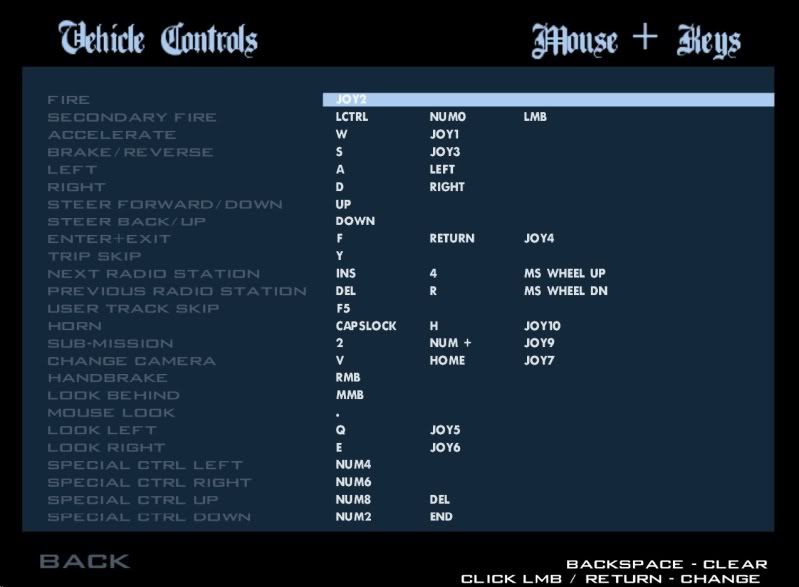799x587 pixels.
Task: Select the highlighted JOY2 binding for Fire
Action: (351, 99)
